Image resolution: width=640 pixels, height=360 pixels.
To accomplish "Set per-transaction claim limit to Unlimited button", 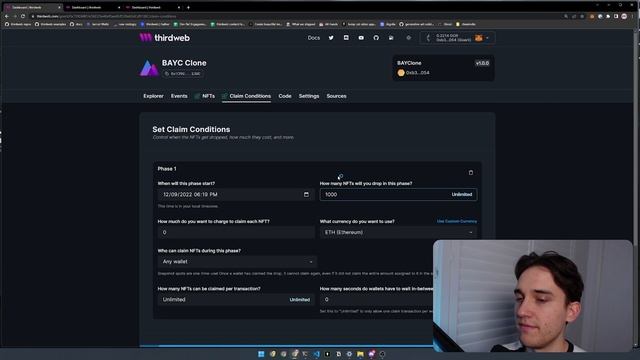I will click(x=300, y=300).
